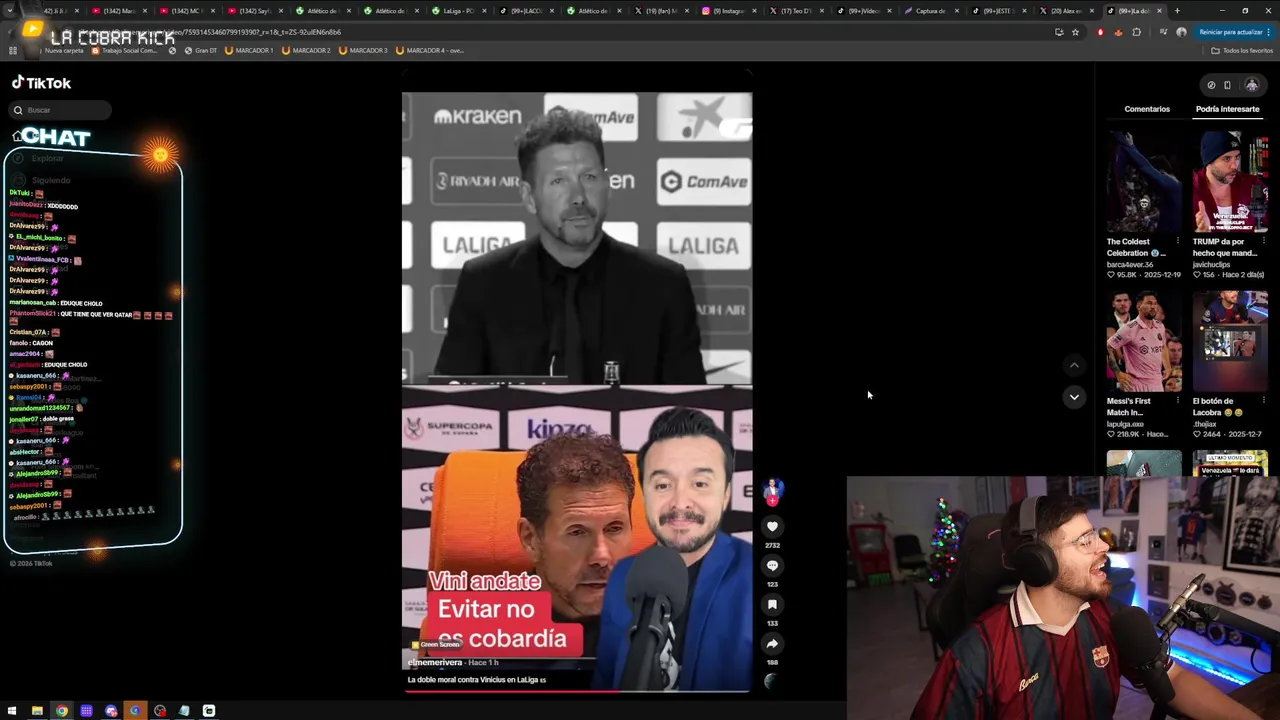Viewport: 1280px width, 720px height.
Task: Click the get-app phone icon at top right
Action: (x=1227, y=85)
